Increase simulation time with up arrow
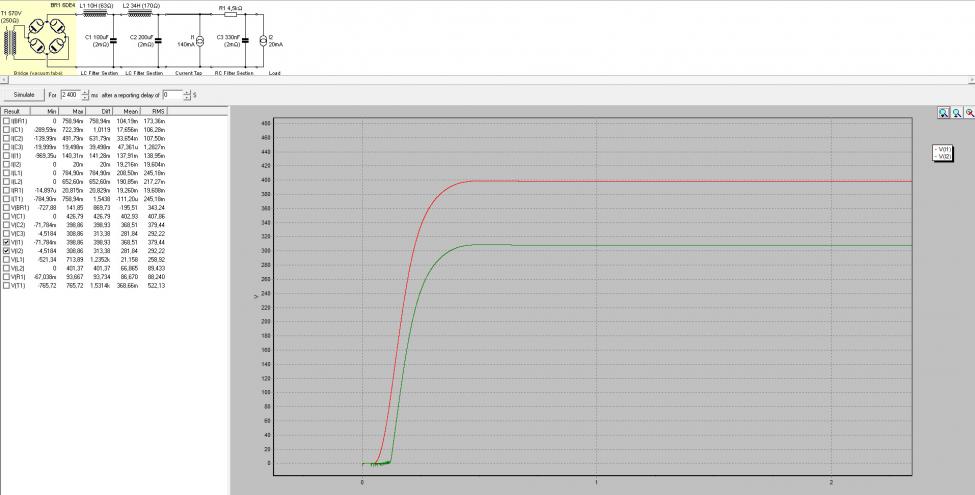This screenshot has width=975, height=495. click(x=85, y=92)
